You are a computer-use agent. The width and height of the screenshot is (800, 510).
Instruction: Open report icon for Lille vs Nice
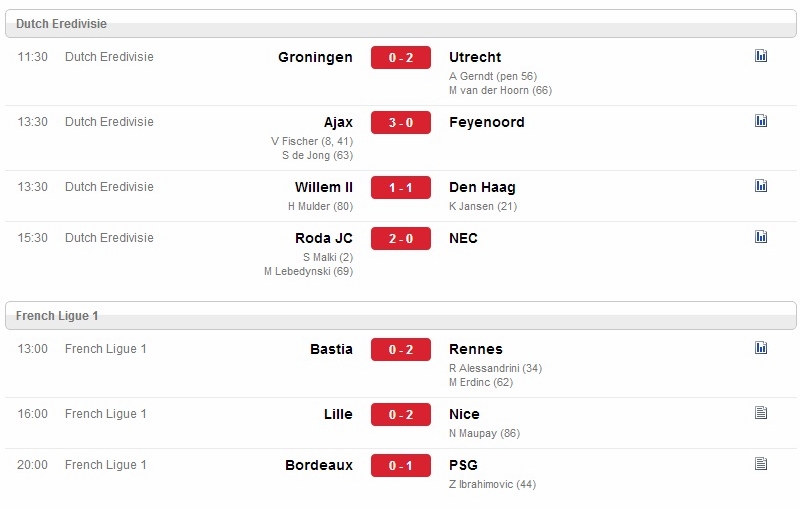(761, 412)
